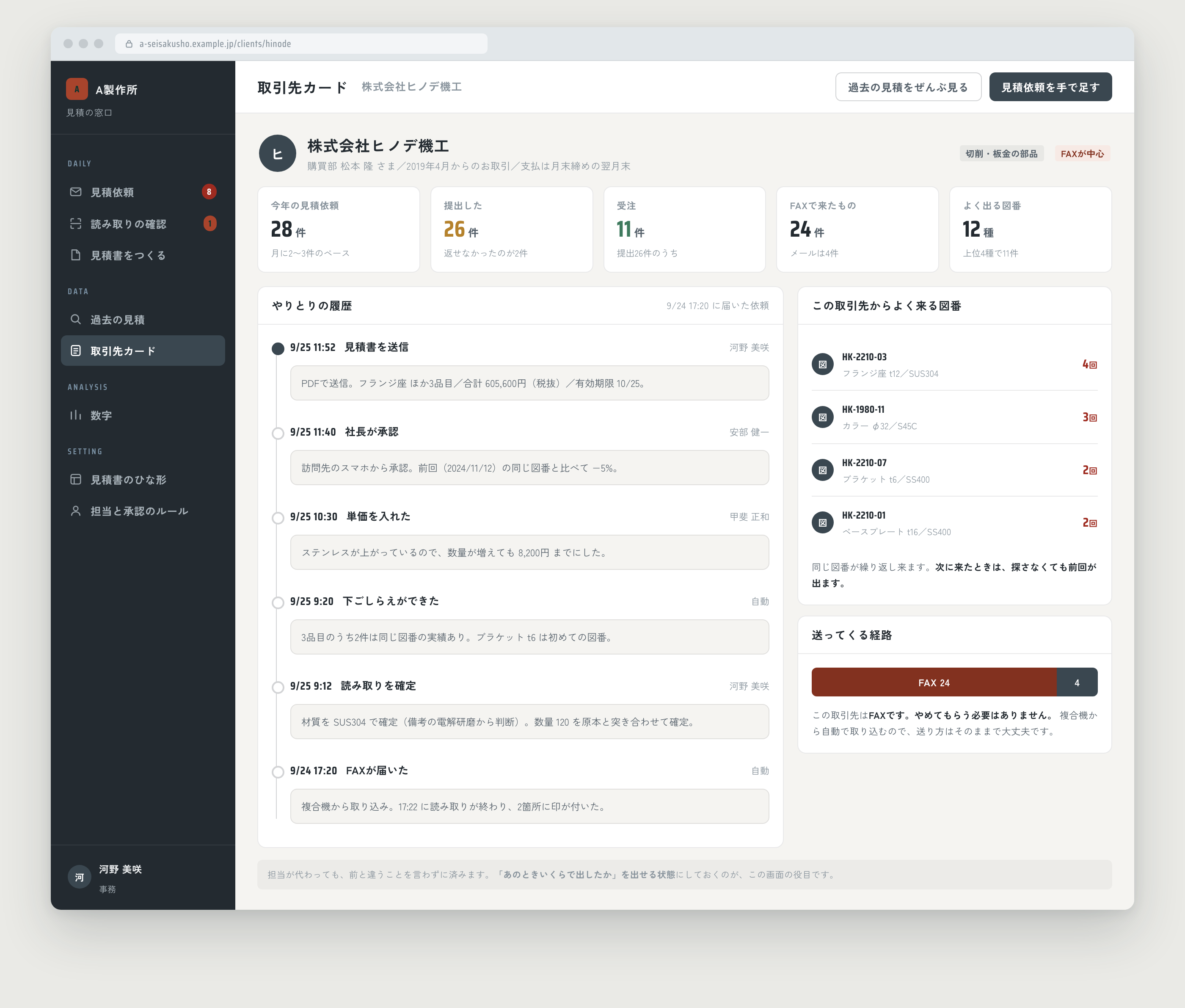The width and height of the screenshot is (1185, 1008).
Task: Click drawing number HK-2210-07
Action: tap(864, 463)
